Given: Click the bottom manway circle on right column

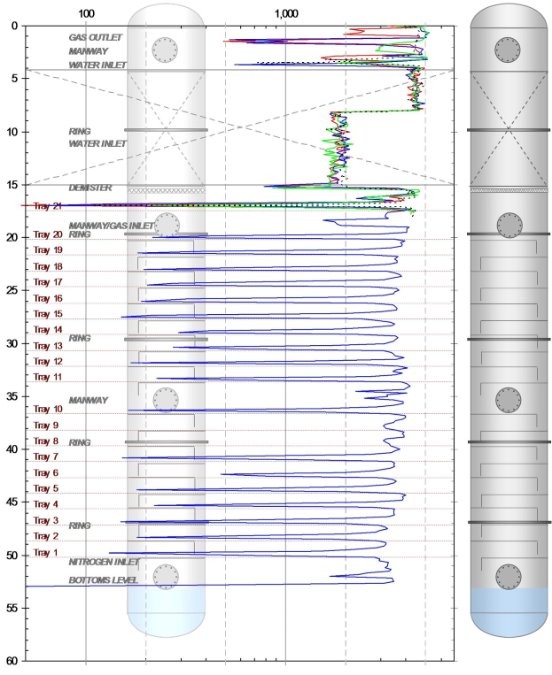Looking at the screenshot, I should pos(508,577).
